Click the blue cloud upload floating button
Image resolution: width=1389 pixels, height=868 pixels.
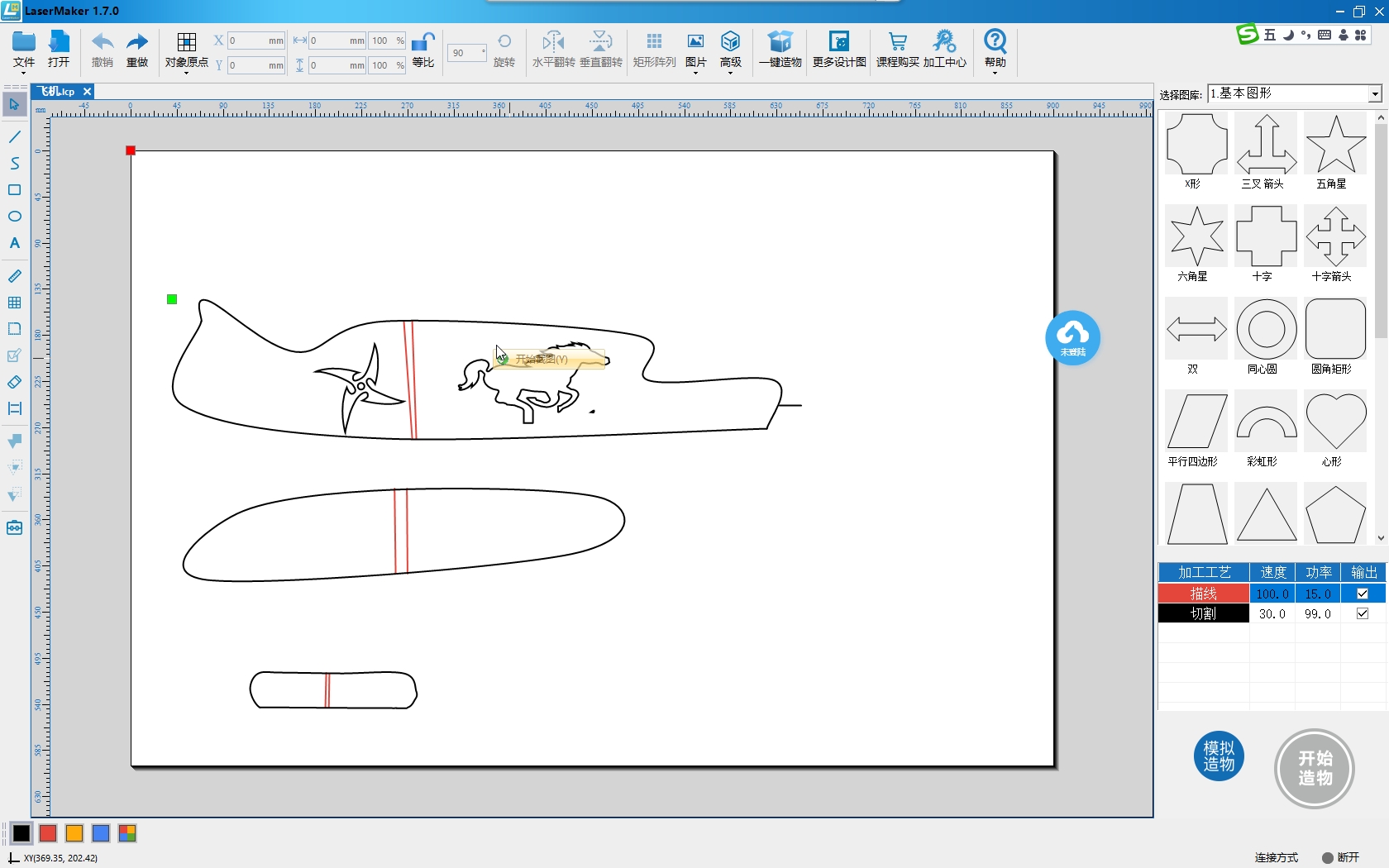(x=1072, y=337)
